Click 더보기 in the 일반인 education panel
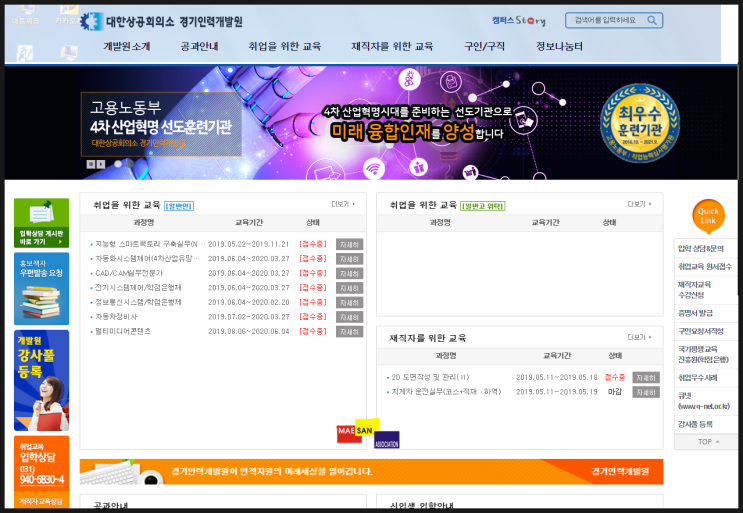The width and height of the screenshot is (743, 513). [x=343, y=204]
